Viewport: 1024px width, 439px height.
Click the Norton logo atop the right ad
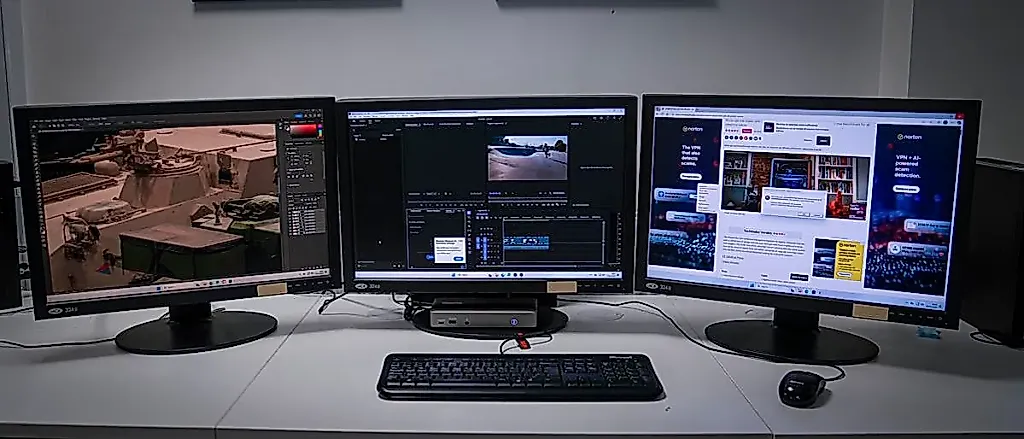[912, 137]
